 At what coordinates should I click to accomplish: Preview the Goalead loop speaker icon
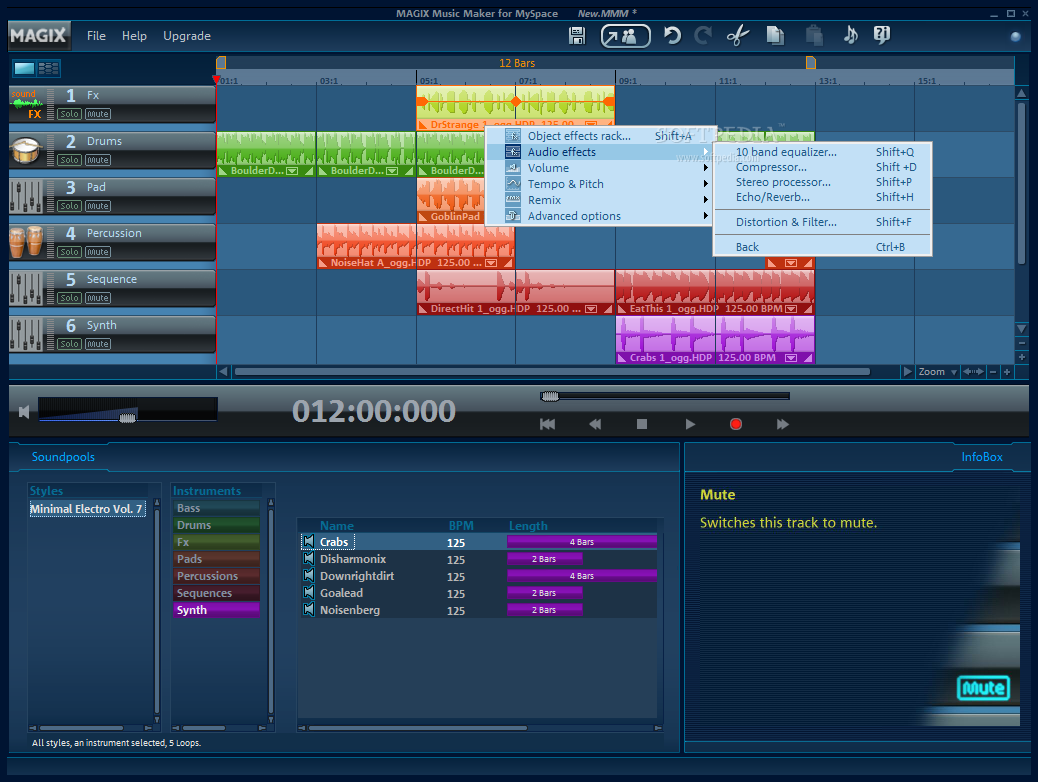point(308,593)
